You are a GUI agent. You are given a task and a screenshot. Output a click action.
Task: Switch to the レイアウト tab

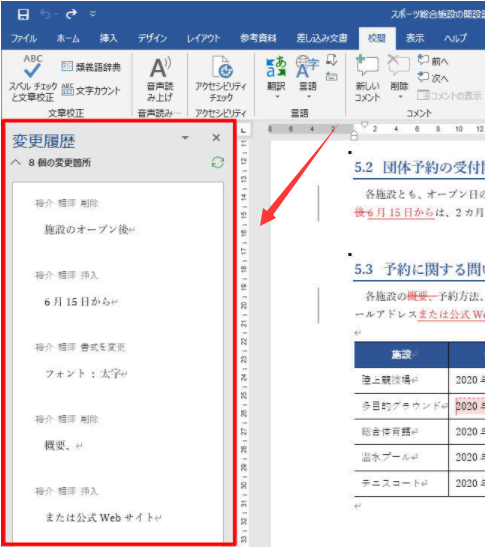click(203, 38)
